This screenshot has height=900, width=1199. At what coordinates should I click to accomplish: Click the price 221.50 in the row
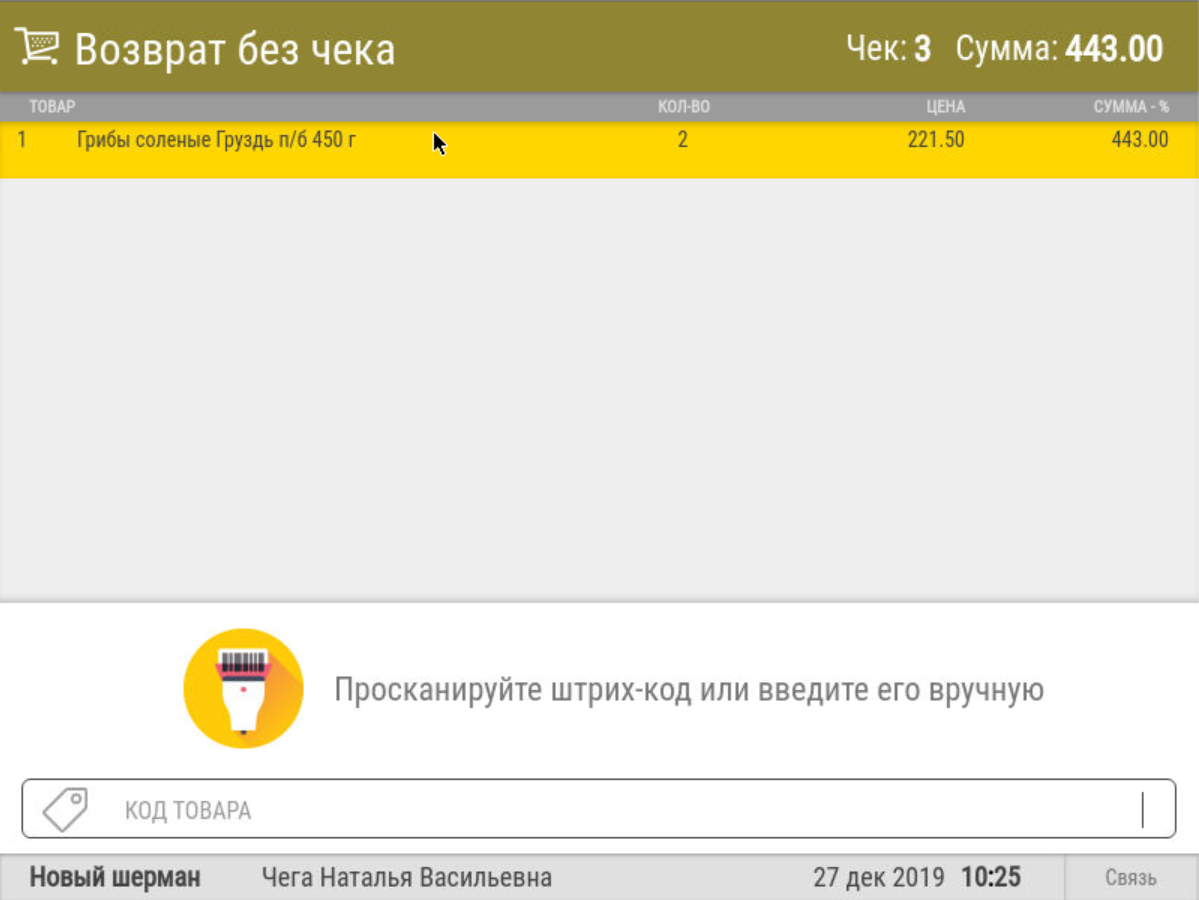coord(935,140)
